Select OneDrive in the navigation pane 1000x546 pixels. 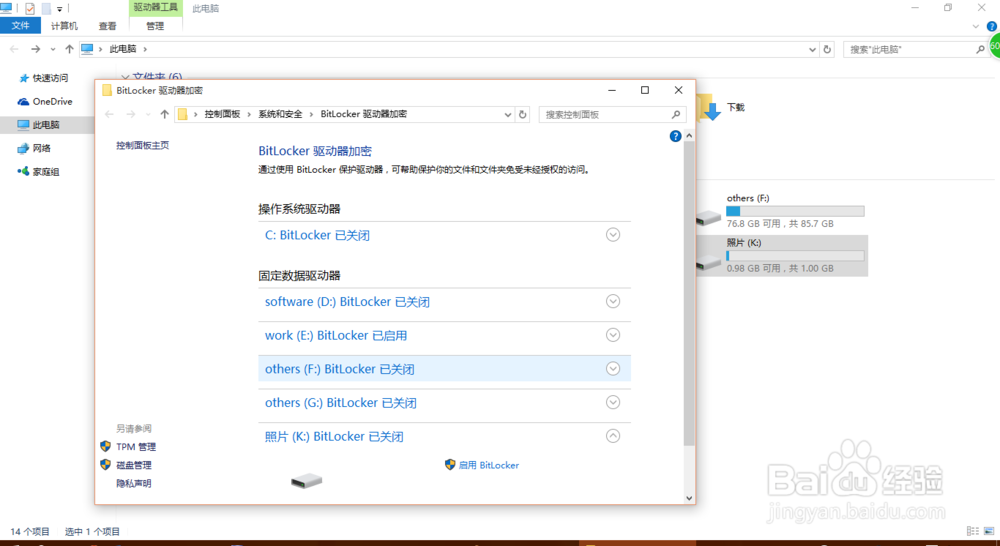coord(45,101)
